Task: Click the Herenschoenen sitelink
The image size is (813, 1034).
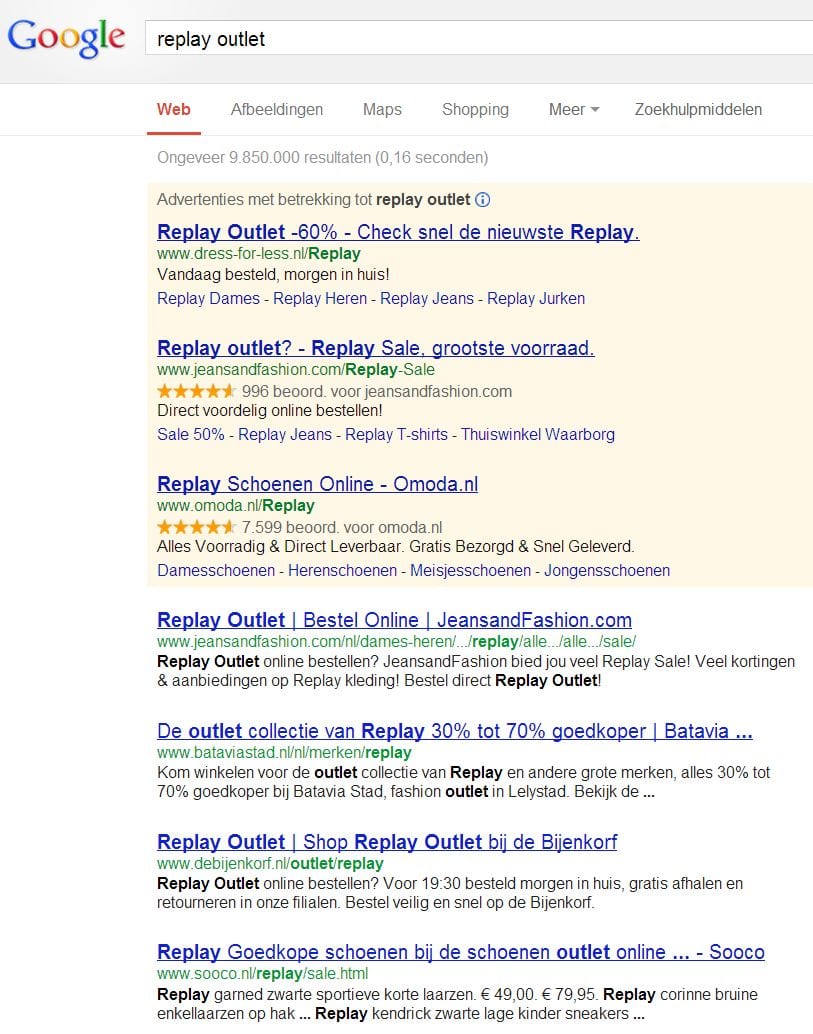Action: (x=342, y=570)
